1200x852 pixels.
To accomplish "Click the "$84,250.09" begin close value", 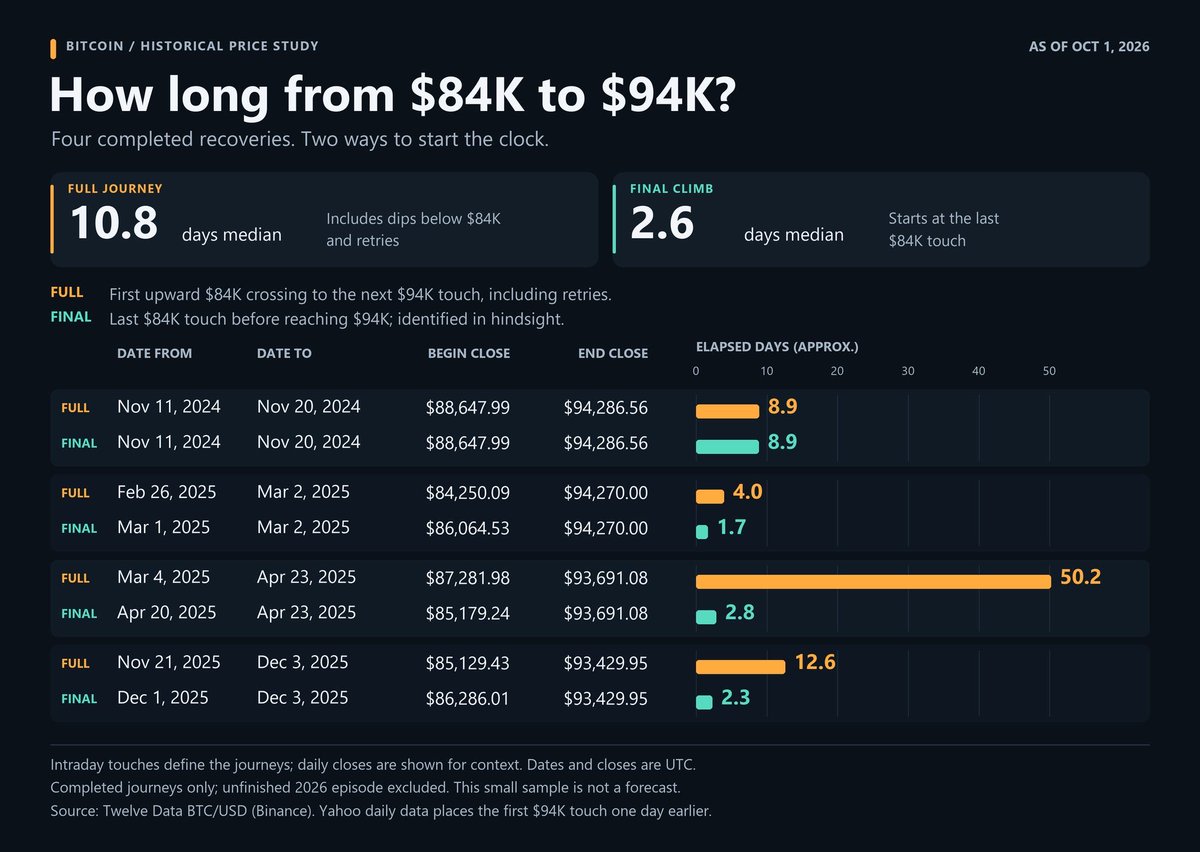I will pos(468,493).
